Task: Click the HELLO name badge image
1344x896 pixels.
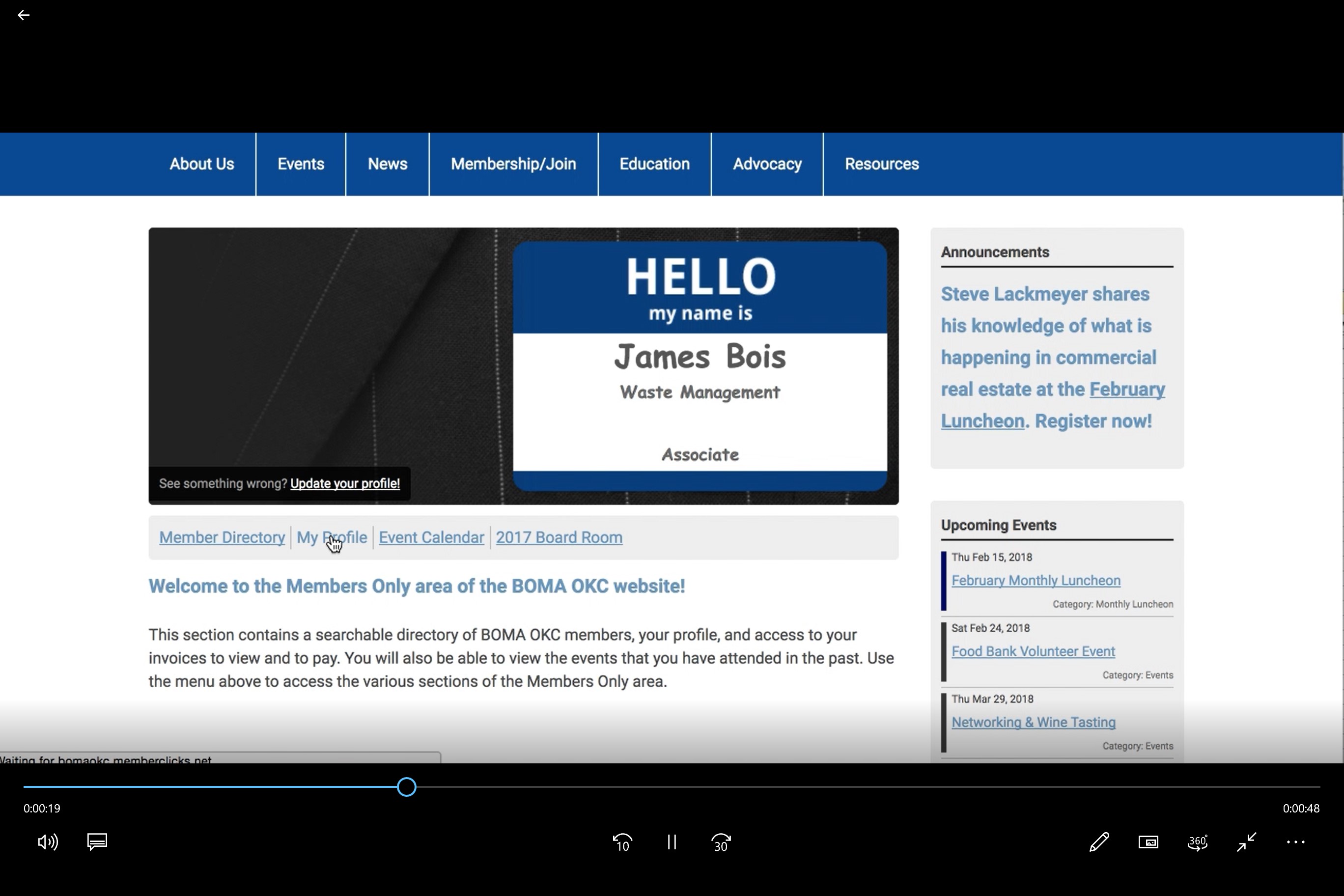Action: 700,365
